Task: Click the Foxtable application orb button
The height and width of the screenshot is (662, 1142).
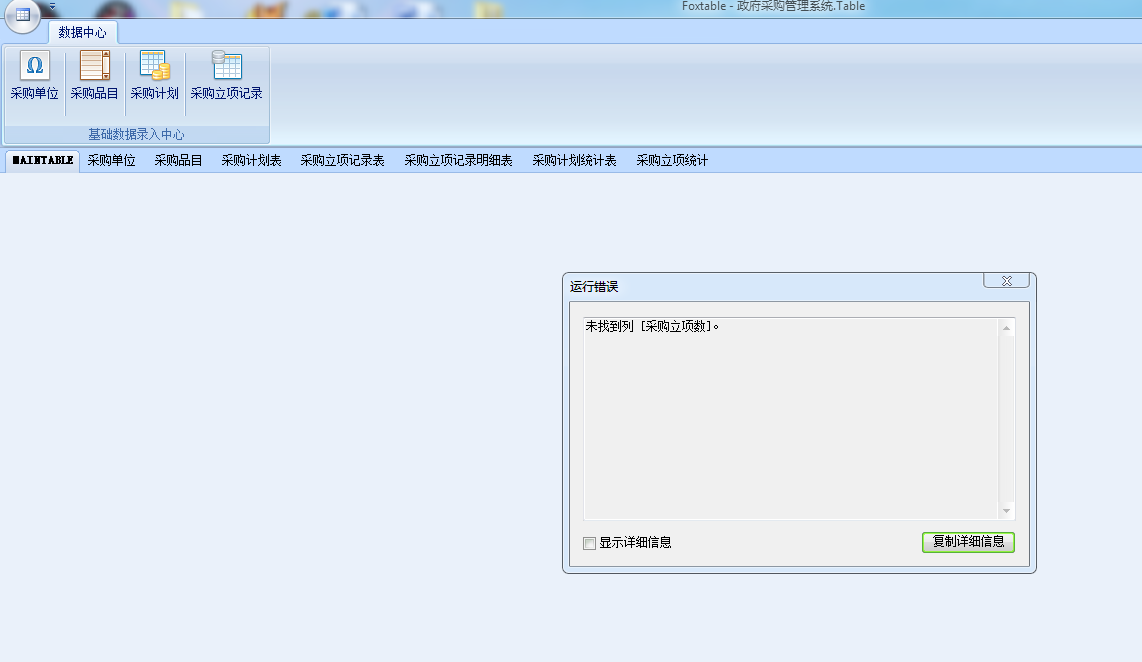Action: [22, 15]
